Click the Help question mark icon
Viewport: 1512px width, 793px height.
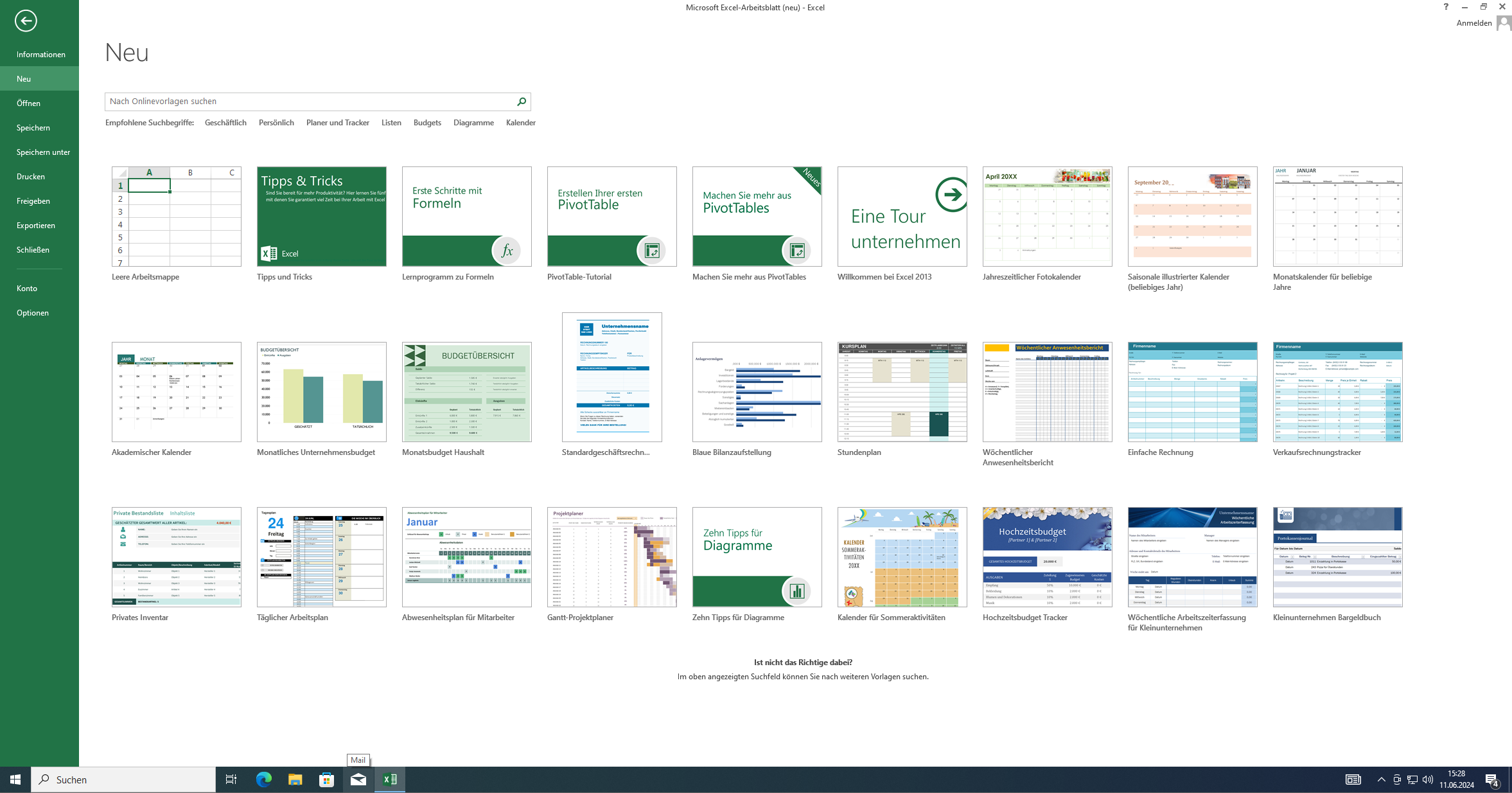pos(1446,7)
